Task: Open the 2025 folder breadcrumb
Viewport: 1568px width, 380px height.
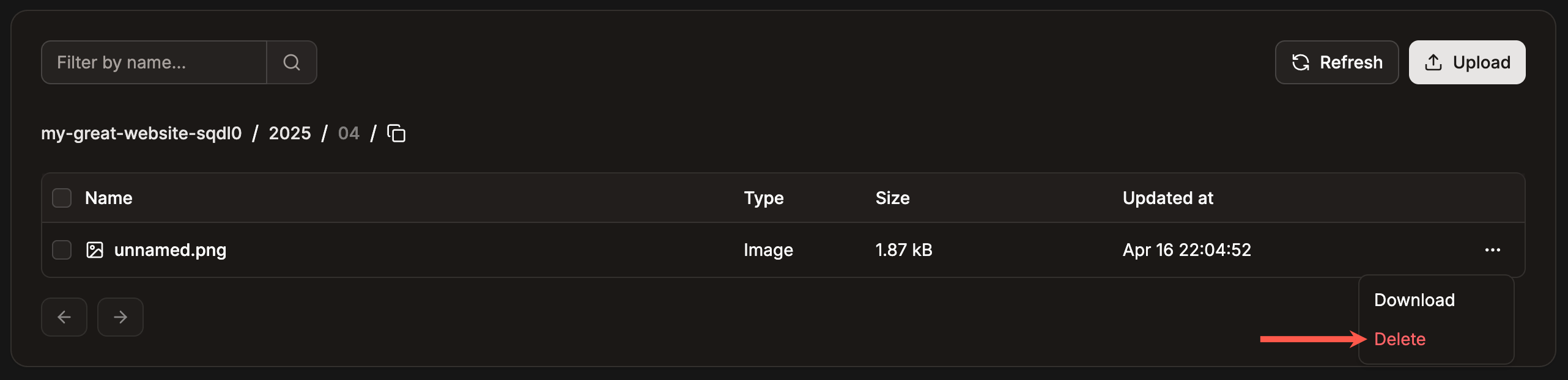Action: (289, 133)
